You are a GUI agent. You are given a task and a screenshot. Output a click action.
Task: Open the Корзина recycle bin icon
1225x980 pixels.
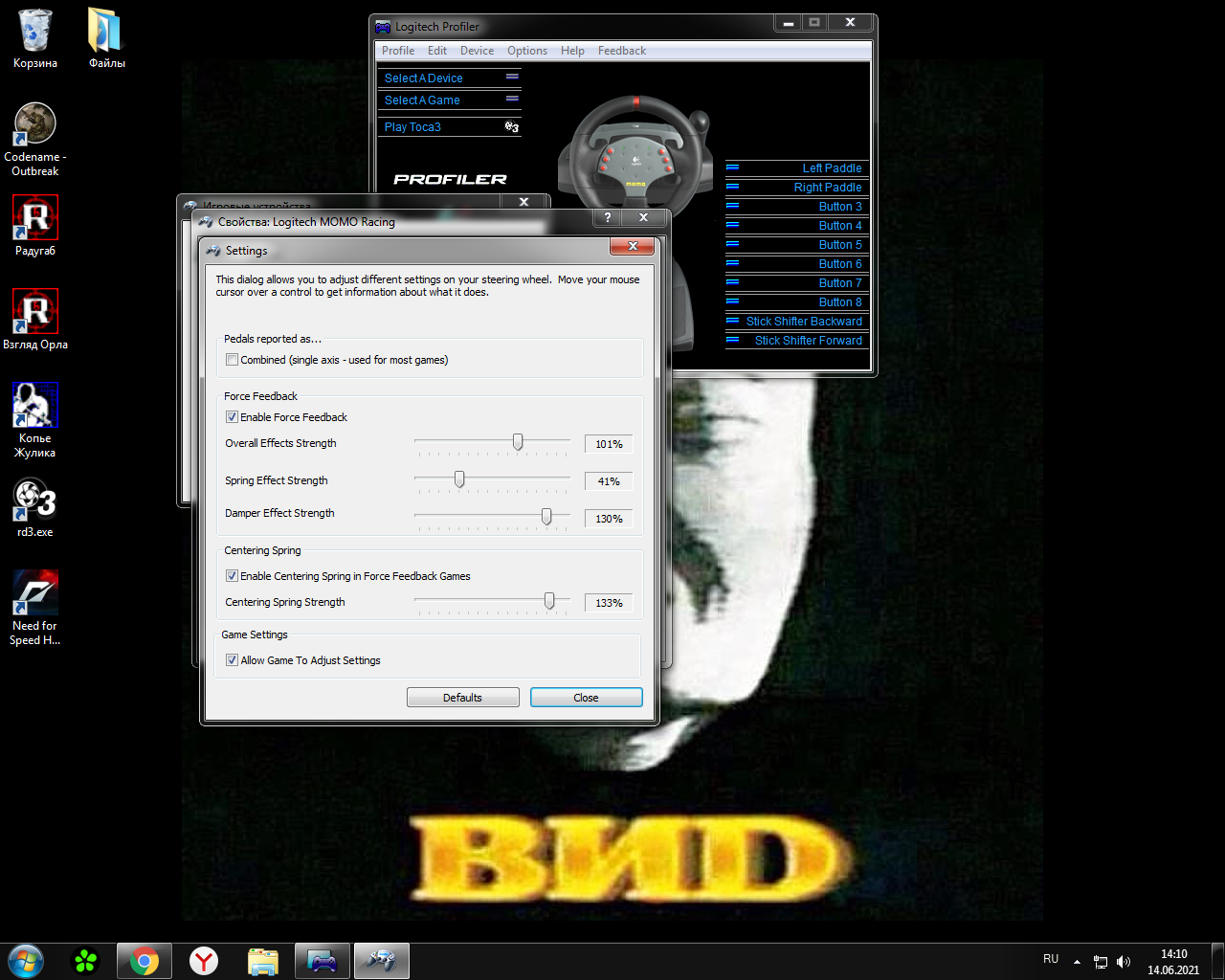coord(35,32)
